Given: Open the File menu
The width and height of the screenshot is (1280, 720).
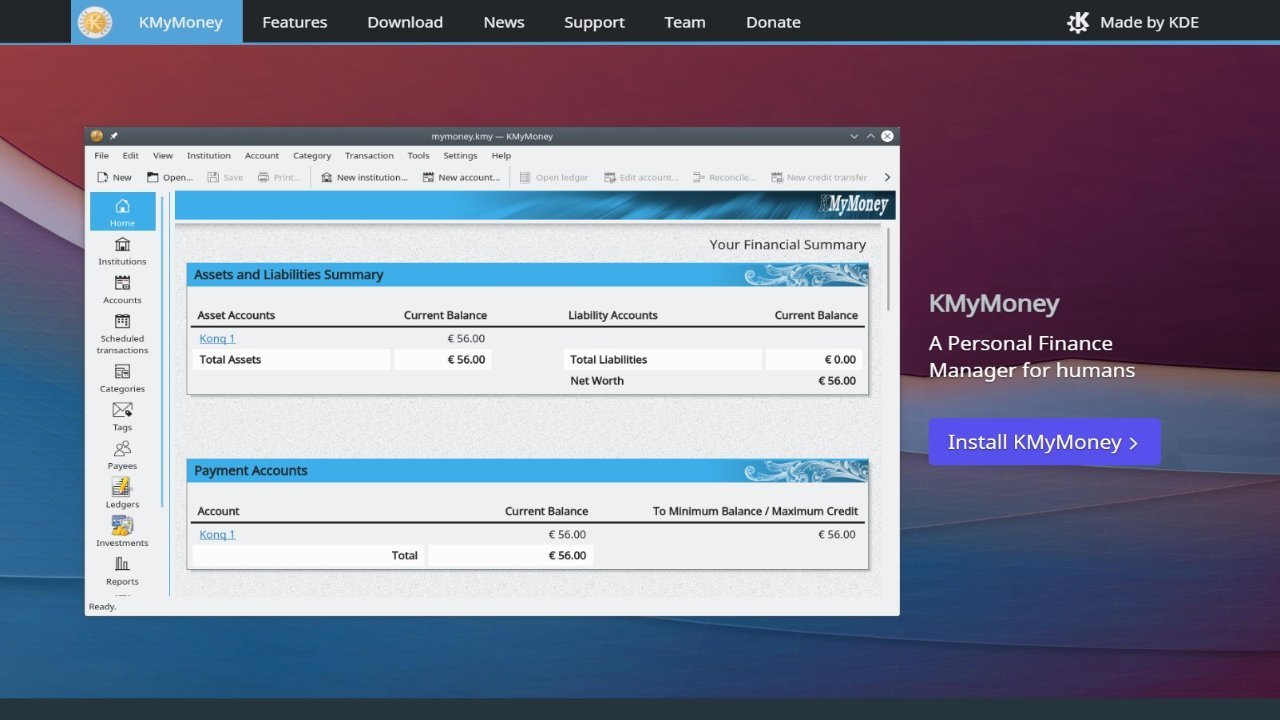Looking at the screenshot, I should [101, 155].
